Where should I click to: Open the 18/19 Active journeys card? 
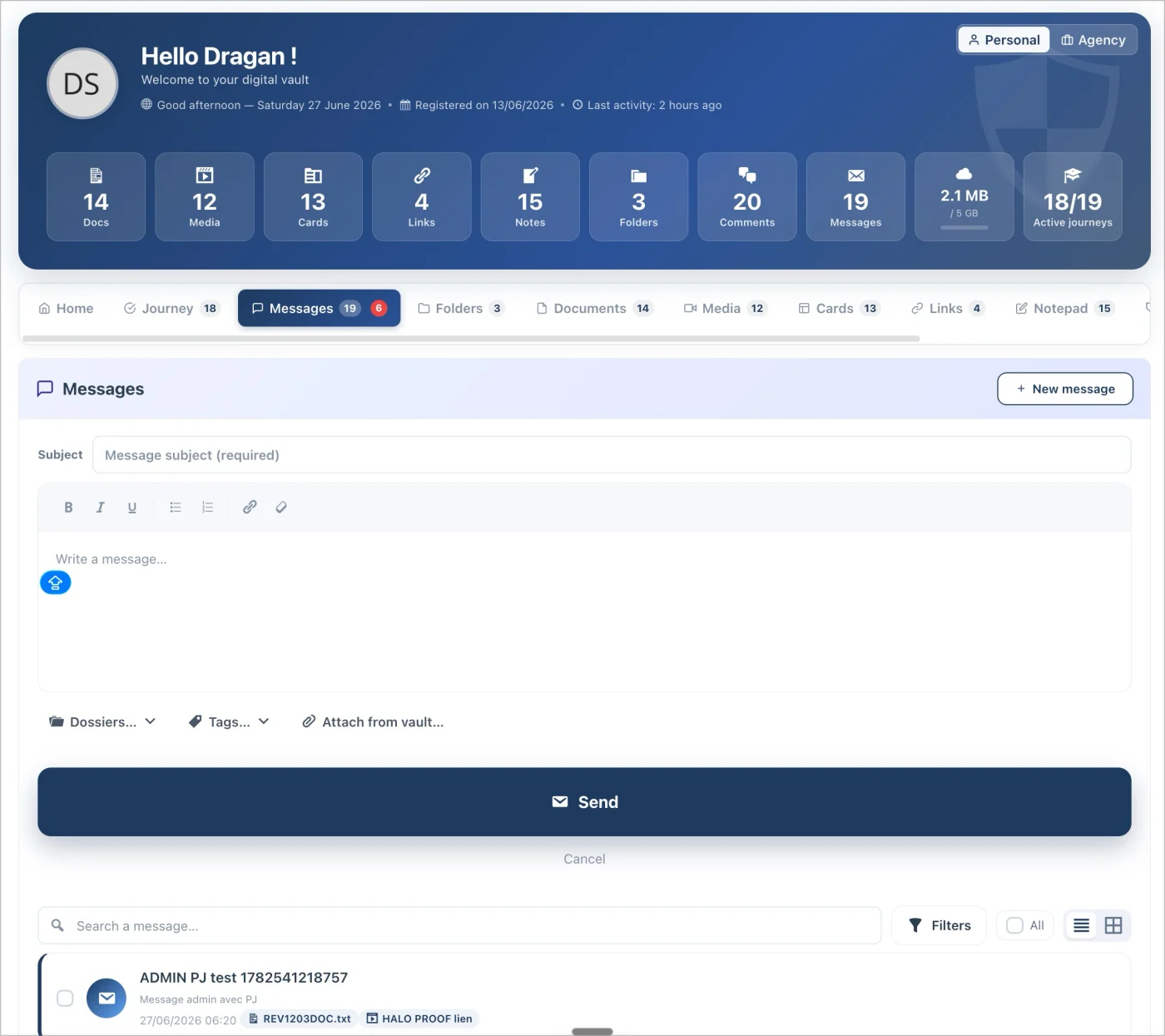pos(1073,197)
